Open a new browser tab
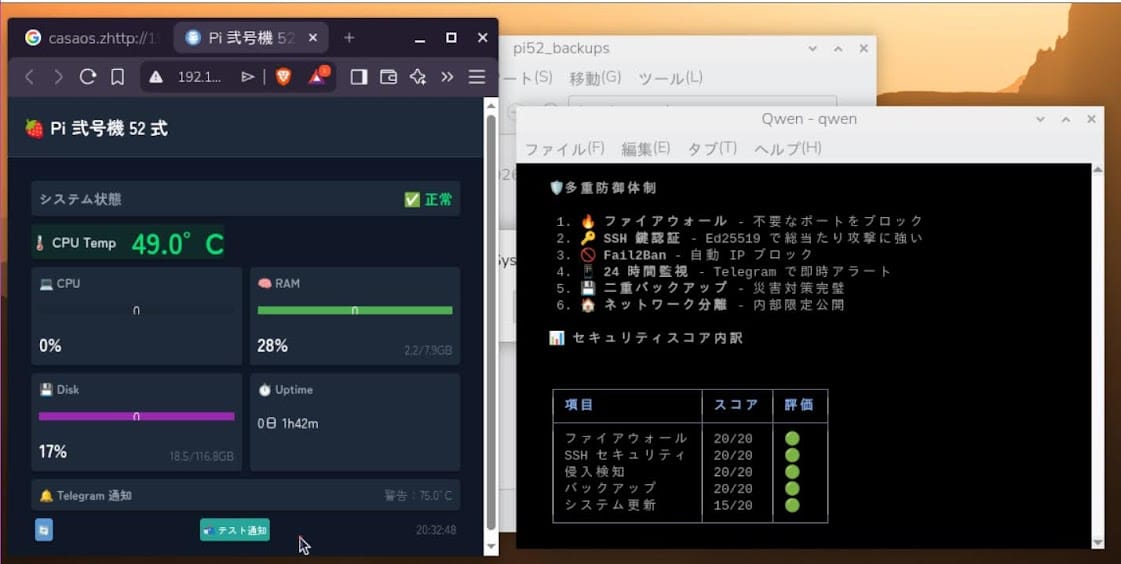The image size is (1121, 564). coord(349,38)
